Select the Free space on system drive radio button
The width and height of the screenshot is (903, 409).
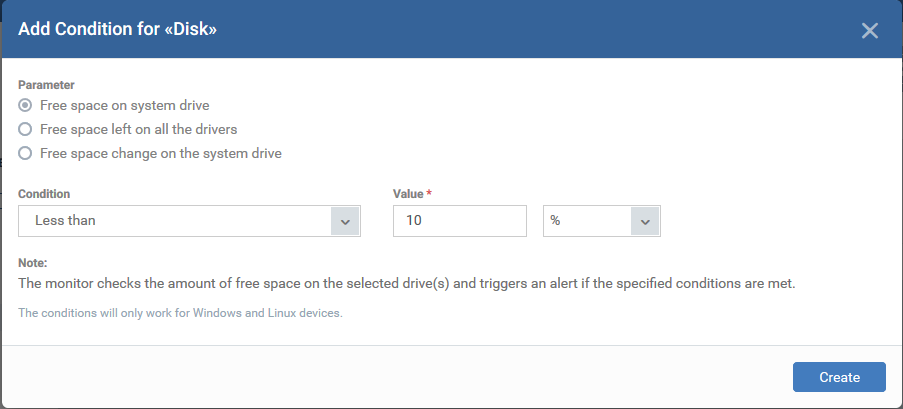coord(25,105)
